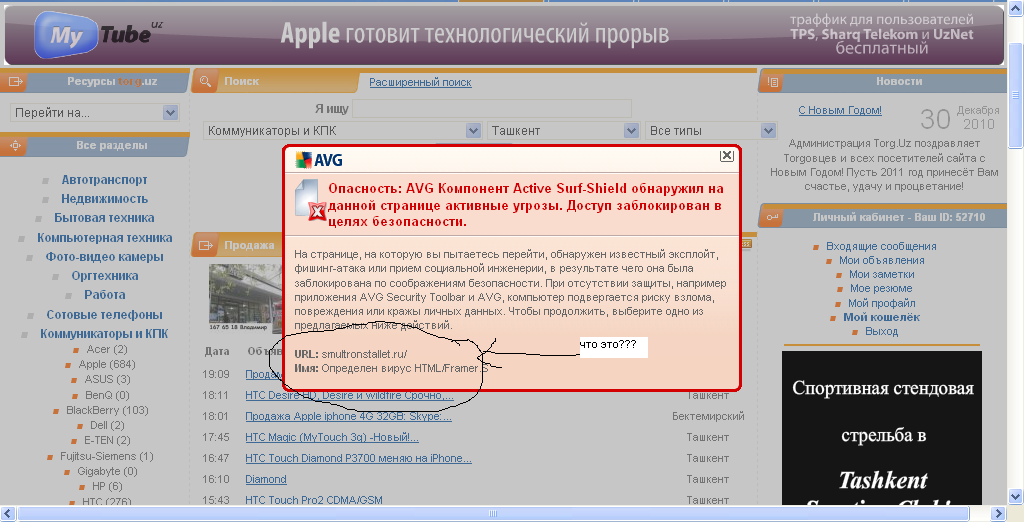This screenshot has height=522, width=1024.
Task: Click the horizontal scrollbar right arrow
Action: pyautogui.click(x=998, y=514)
